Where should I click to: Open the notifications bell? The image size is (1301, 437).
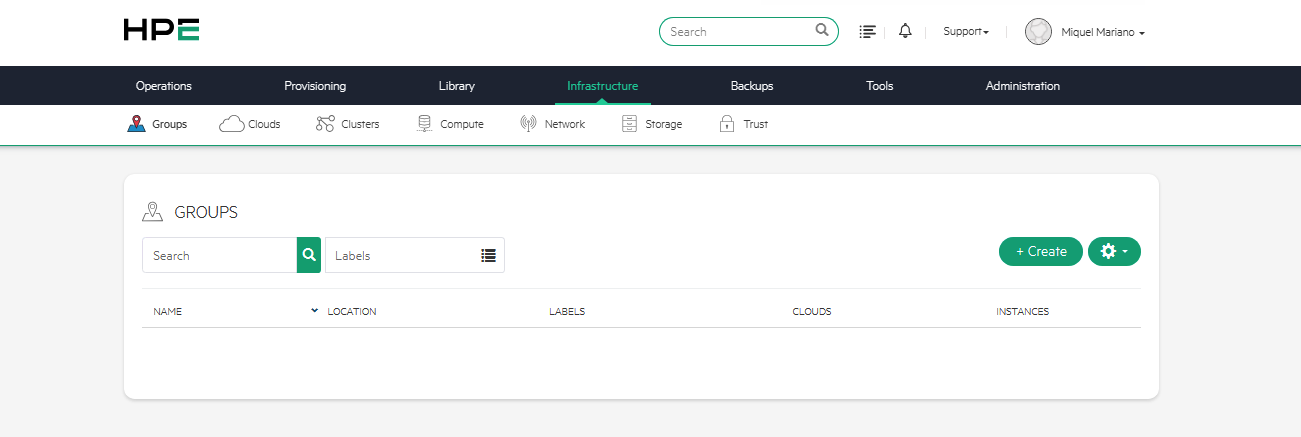[905, 31]
